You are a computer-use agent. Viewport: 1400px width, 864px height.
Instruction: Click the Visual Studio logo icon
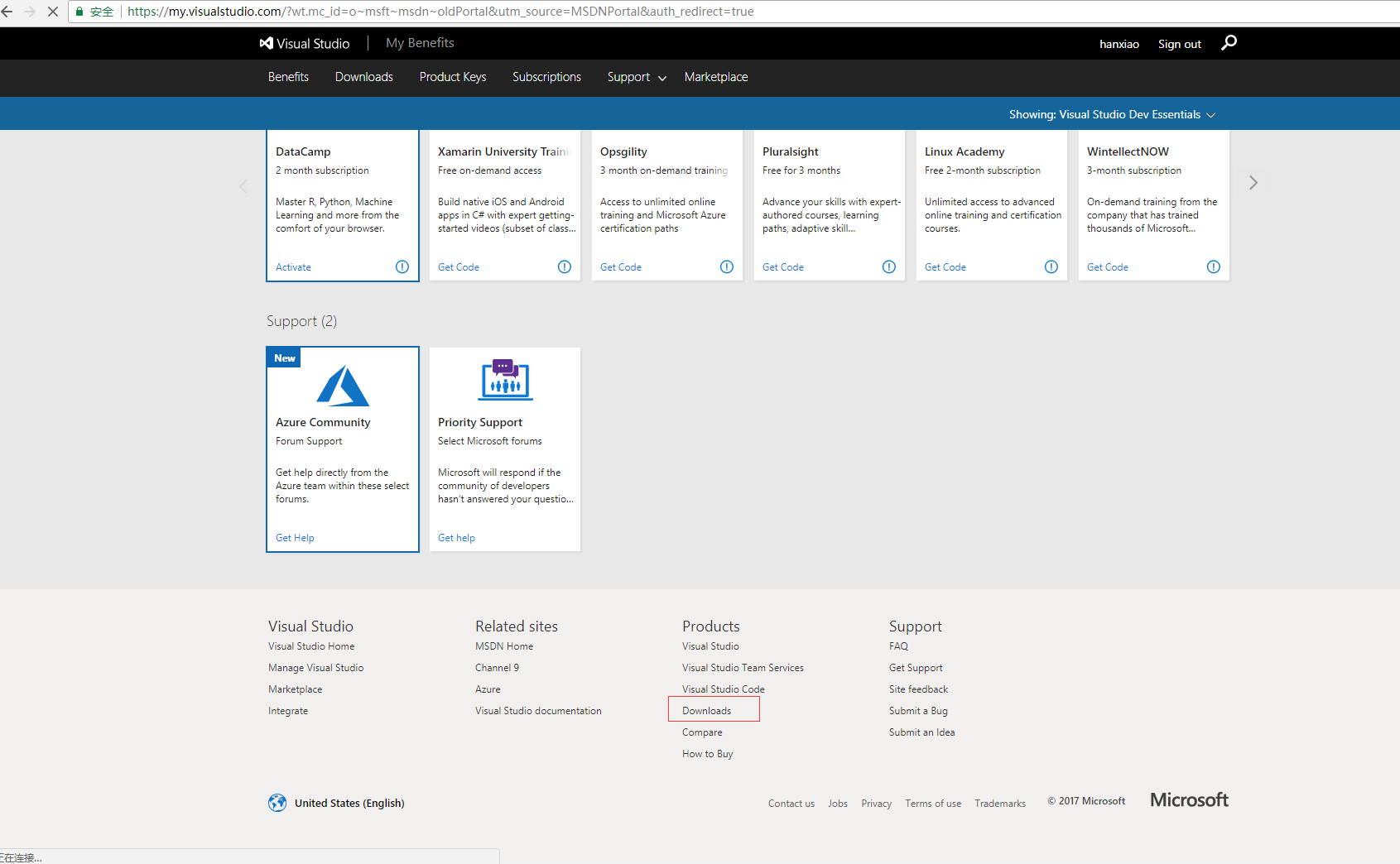[267, 43]
